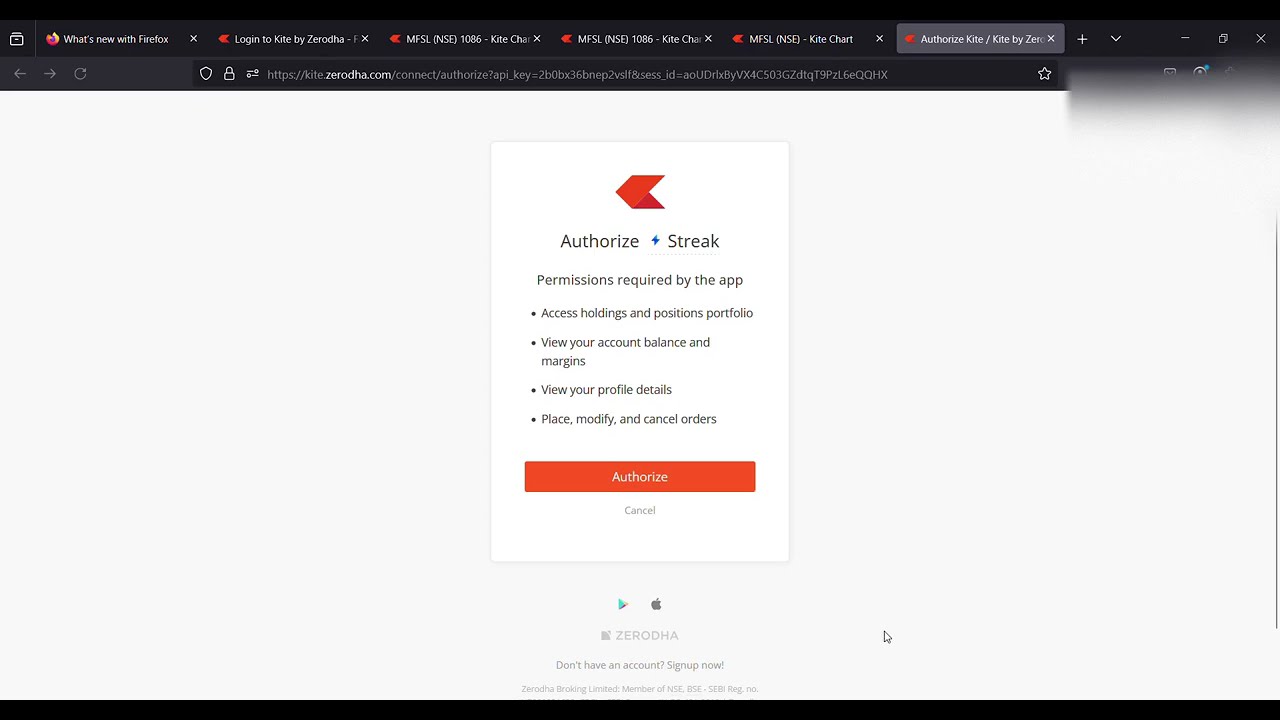
Task: Open a new tab with plus icon
Action: tap(1082, 39)
